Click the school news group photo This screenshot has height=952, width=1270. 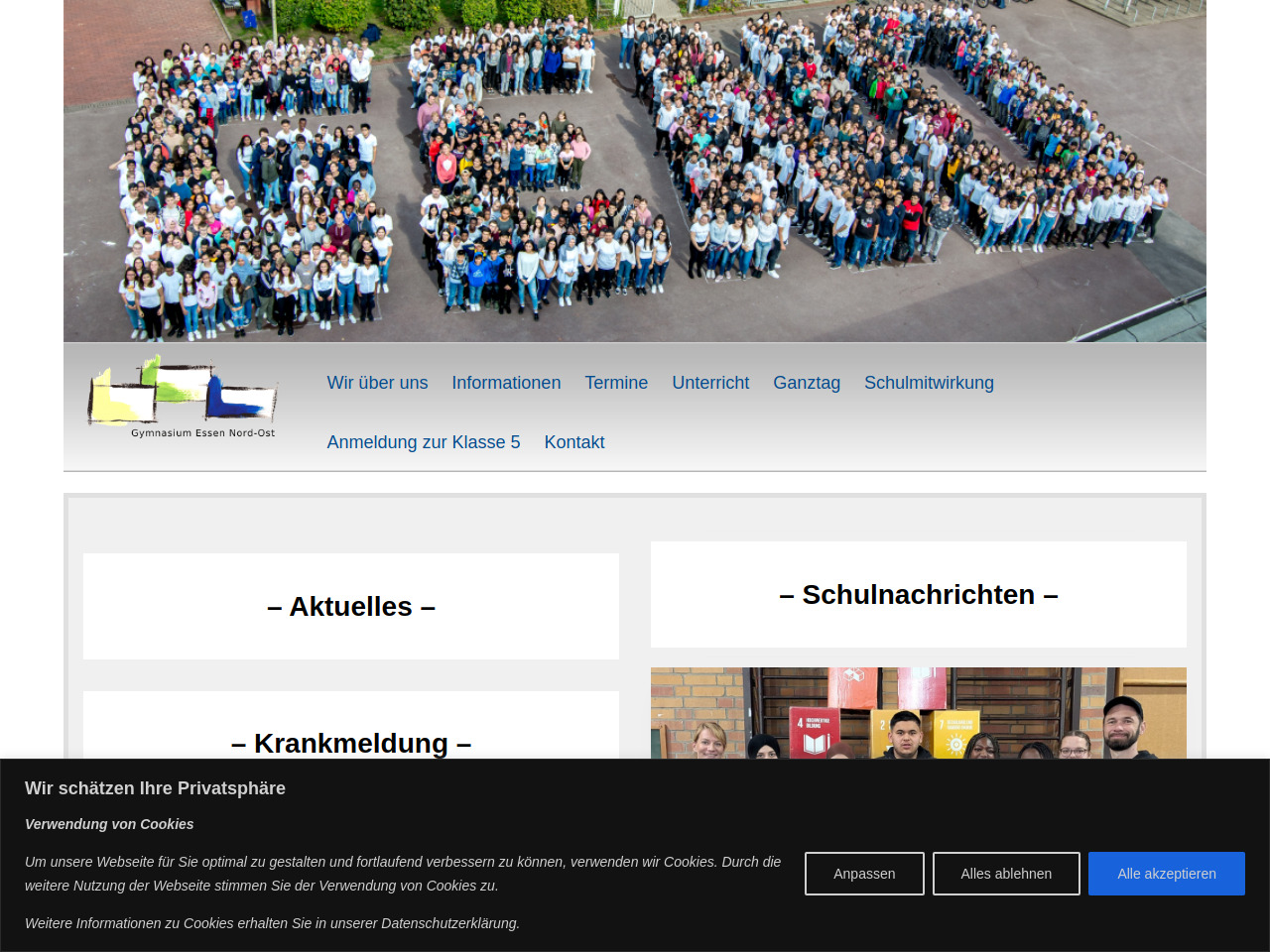[919, 714]
